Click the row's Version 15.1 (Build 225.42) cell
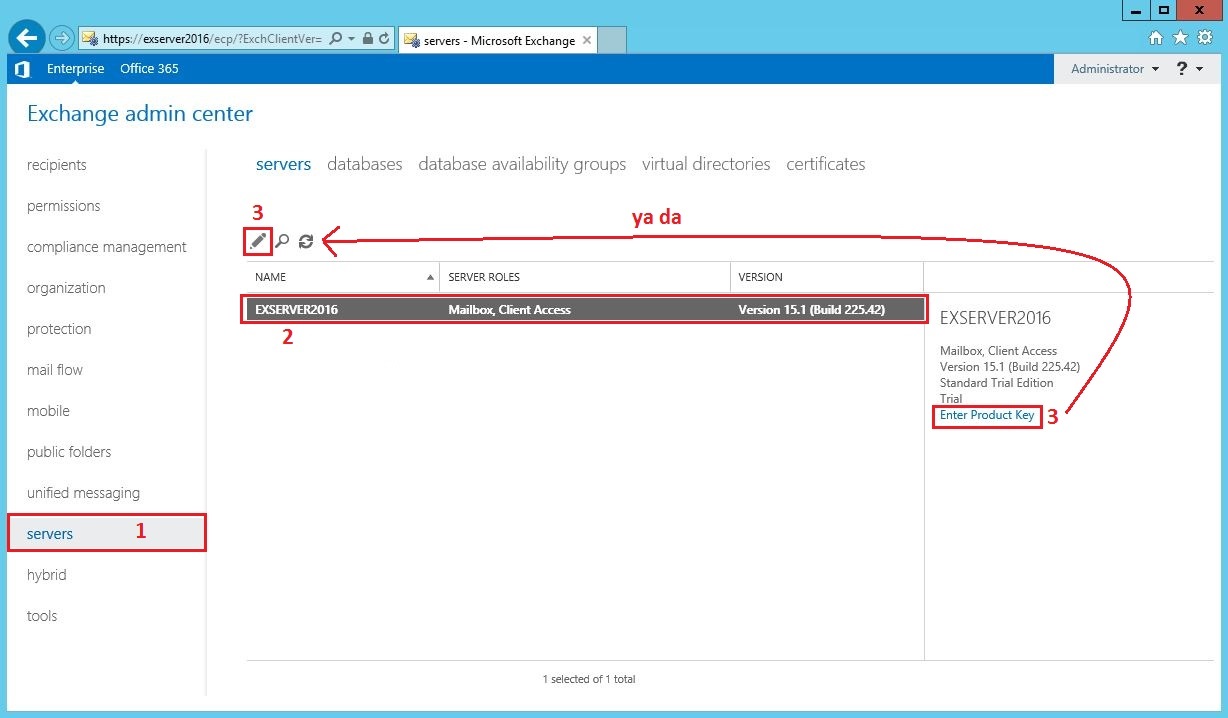The height and width of the screenshot is (718, 1228). pos(811,310)
